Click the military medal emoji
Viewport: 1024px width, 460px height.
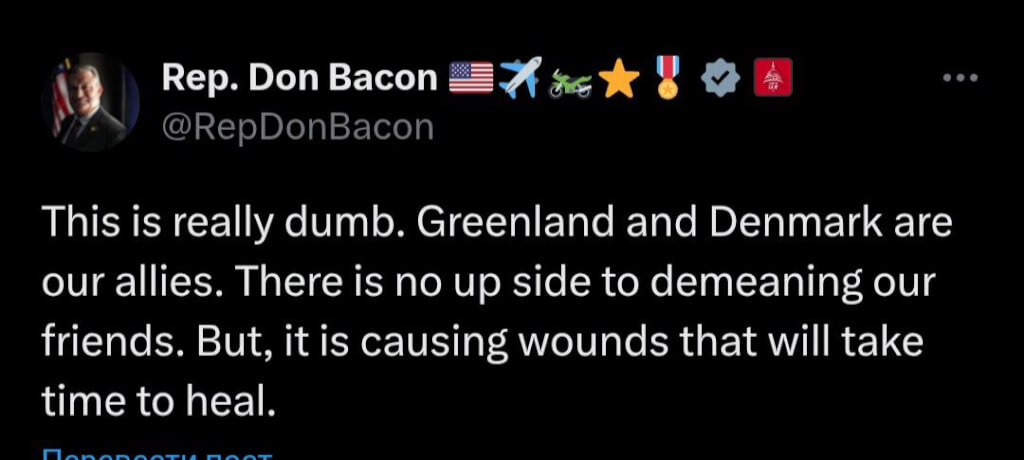[x=669, y=79]
